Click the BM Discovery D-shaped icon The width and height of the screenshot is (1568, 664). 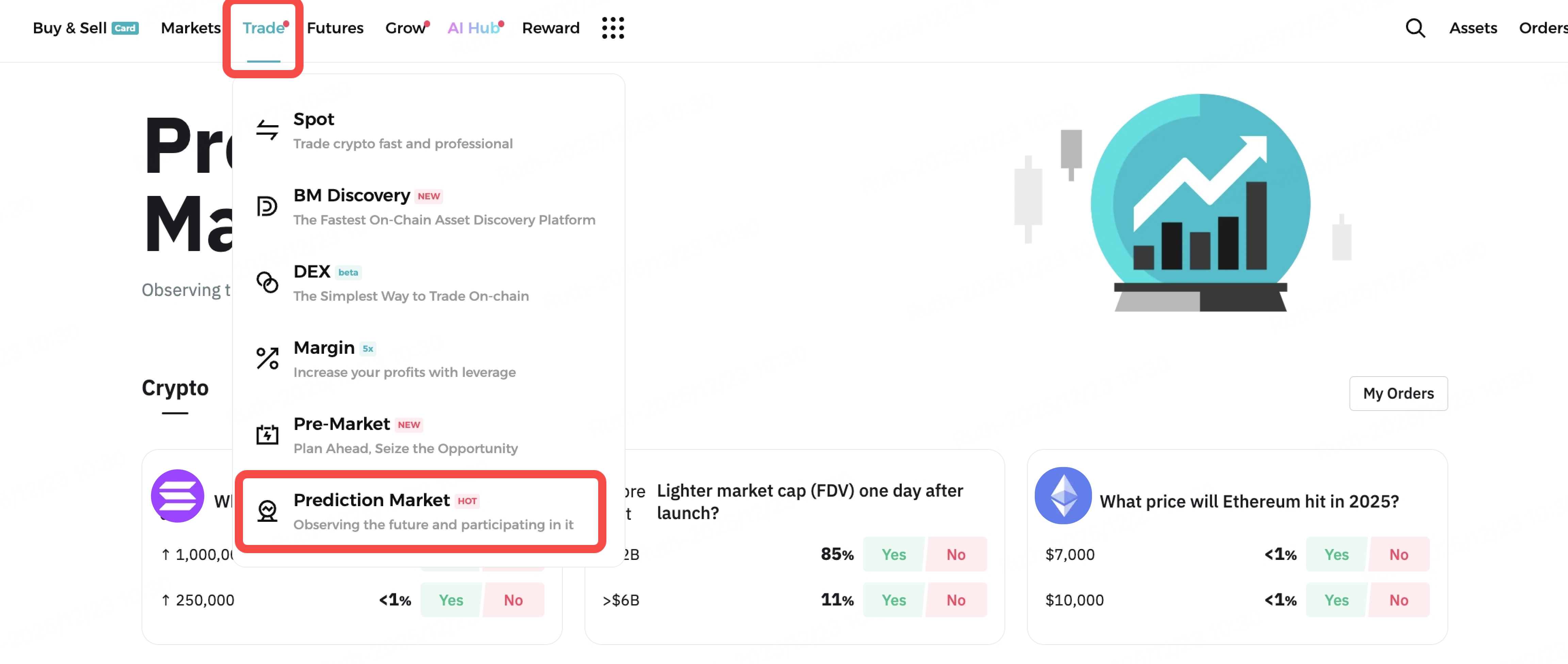point(267,206)
